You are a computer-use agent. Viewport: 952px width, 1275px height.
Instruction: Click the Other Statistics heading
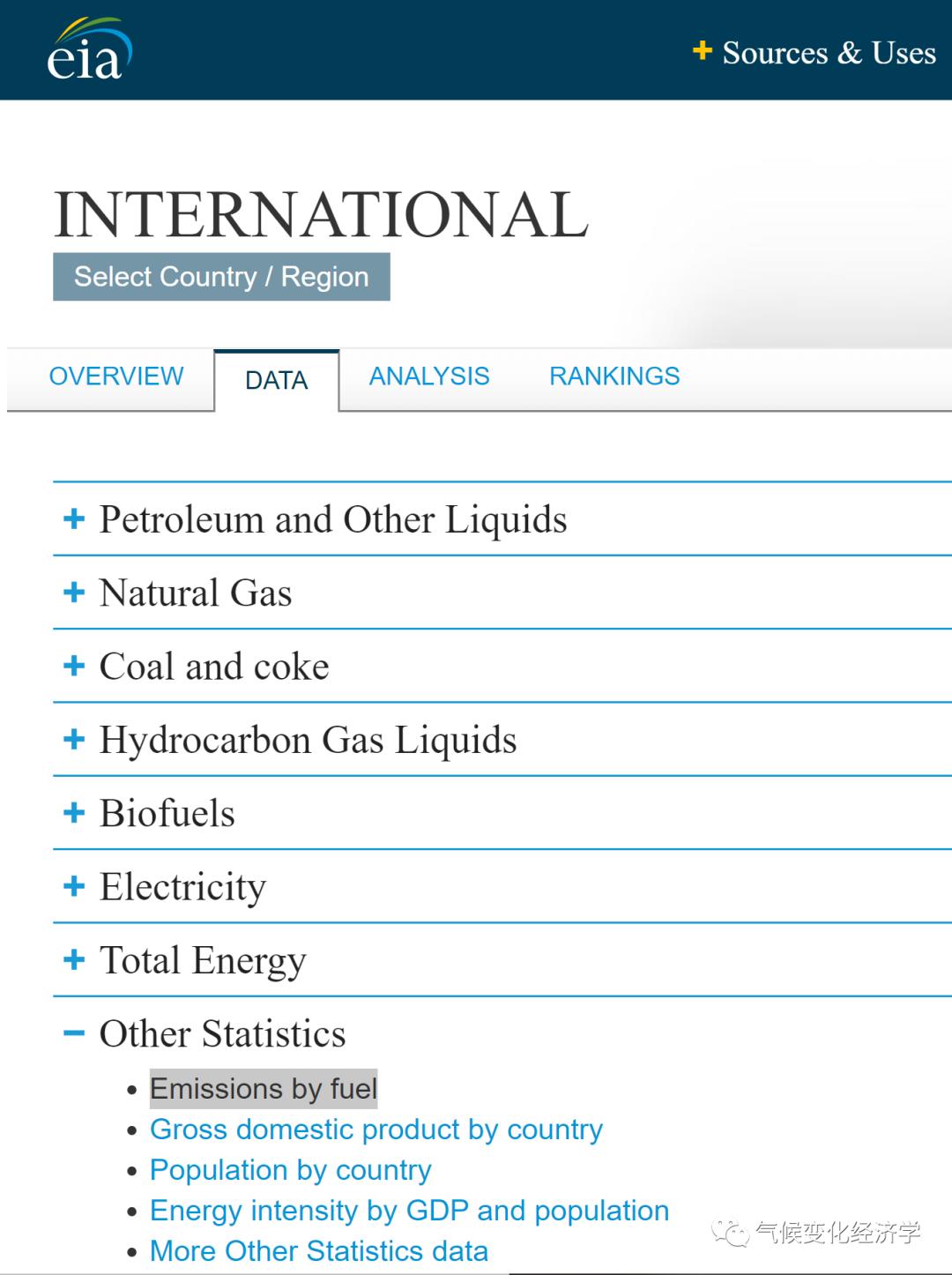click(222, 1033)
